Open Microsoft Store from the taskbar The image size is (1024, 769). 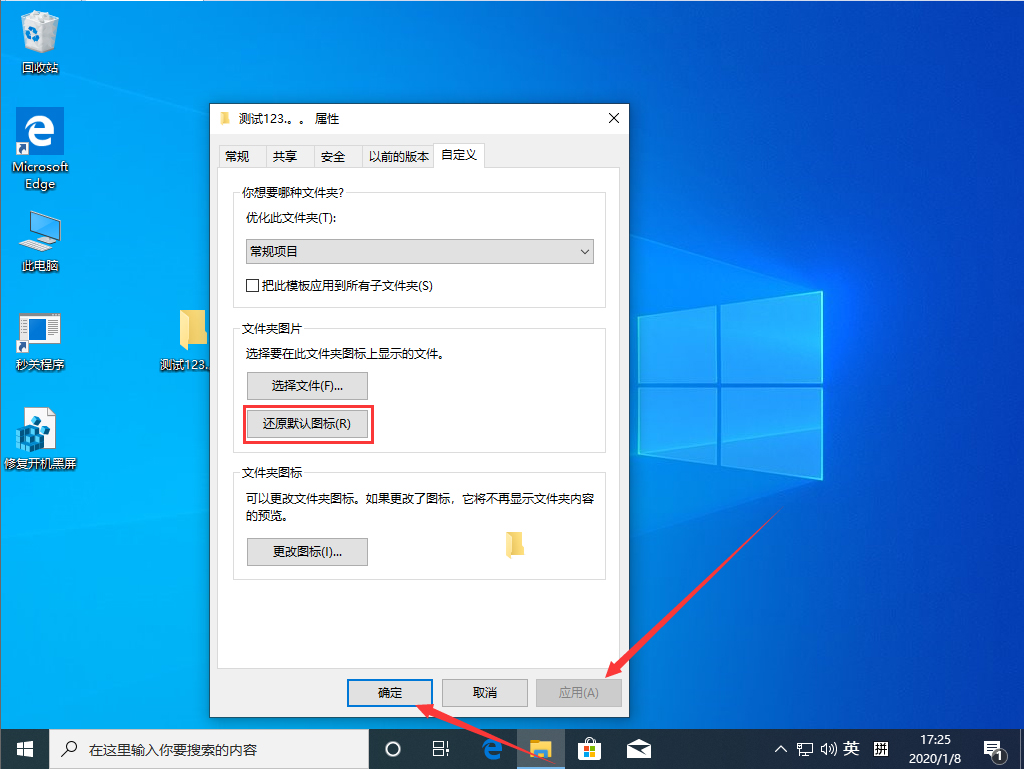589,748
